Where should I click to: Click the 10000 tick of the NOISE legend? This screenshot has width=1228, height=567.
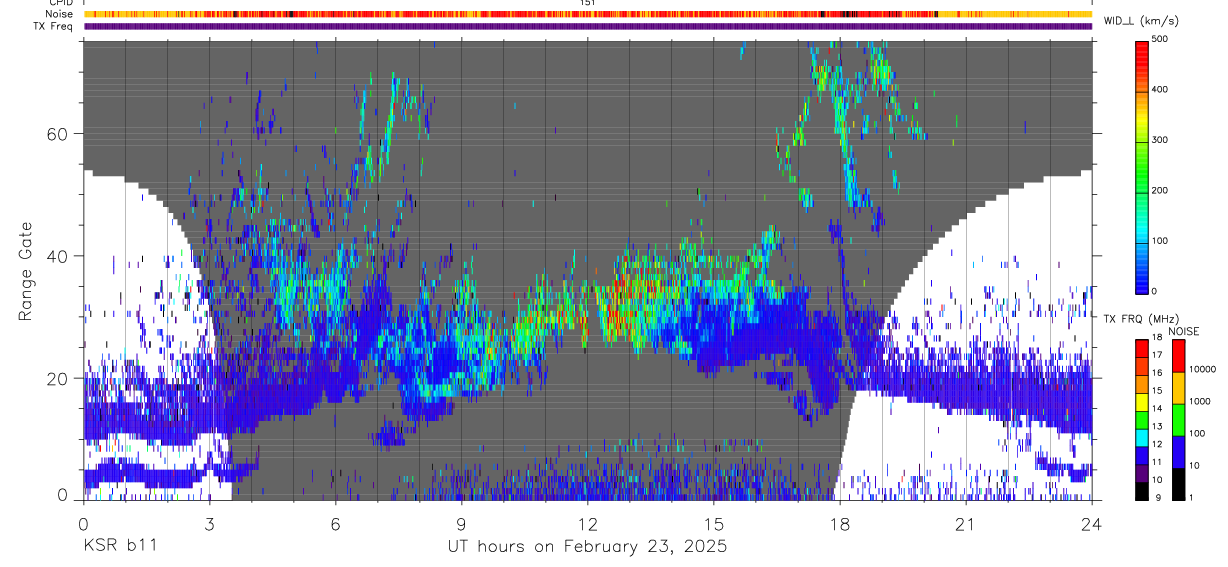coord(1204,371)
